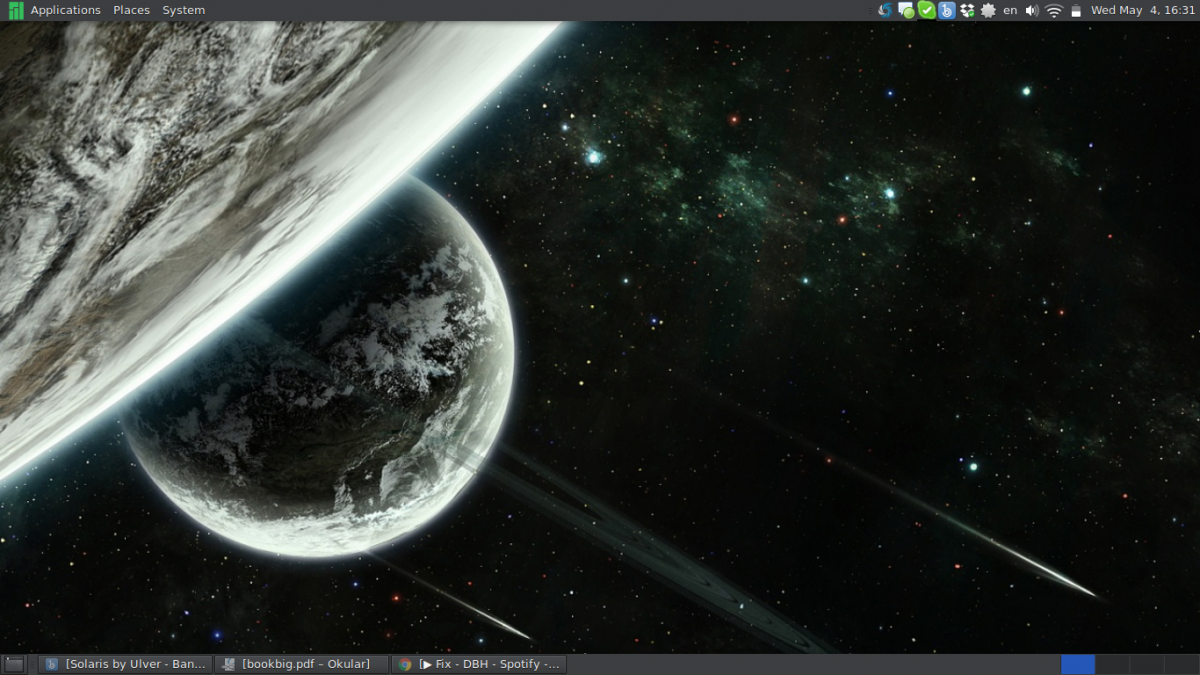Click the Manjaro logo icon in top panel
The width and height of the screenshot is (1200, 675).
[15, 10]
